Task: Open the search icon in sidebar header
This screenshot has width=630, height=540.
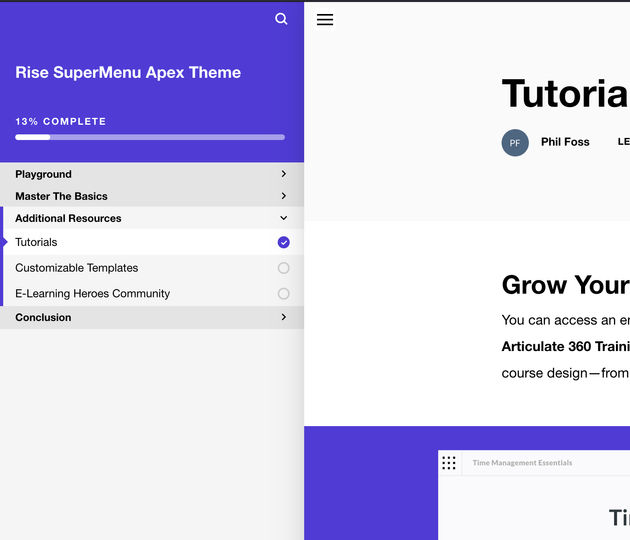Action: point(281,19)
